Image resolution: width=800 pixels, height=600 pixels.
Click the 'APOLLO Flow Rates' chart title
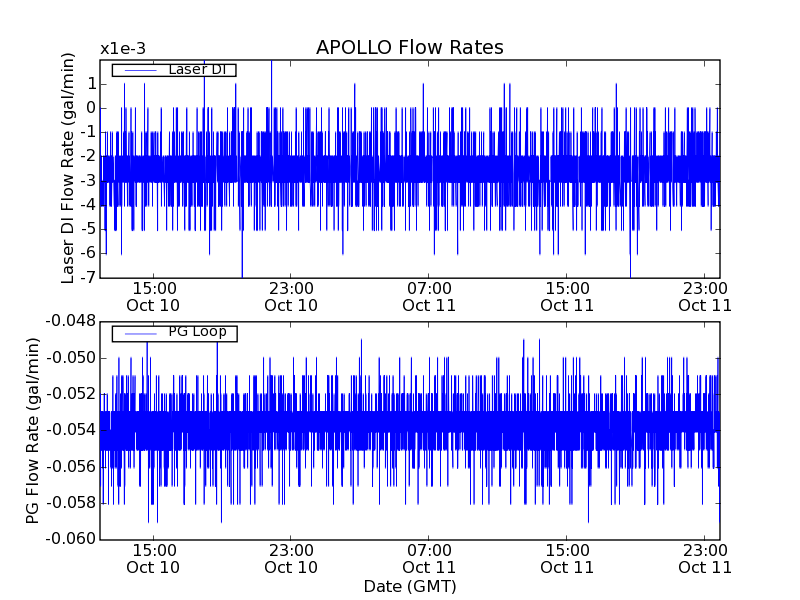[x=410, y=47]
